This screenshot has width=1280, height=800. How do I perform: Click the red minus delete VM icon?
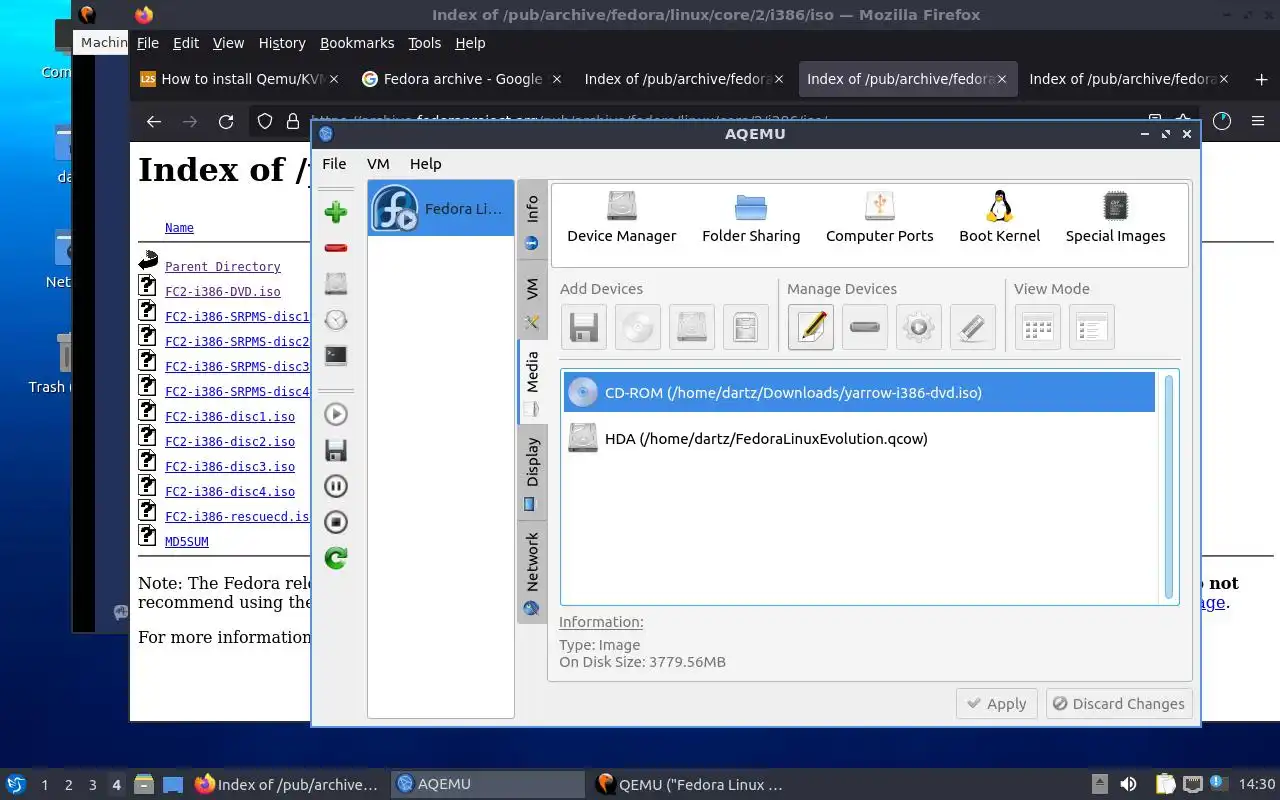[336, 247]
